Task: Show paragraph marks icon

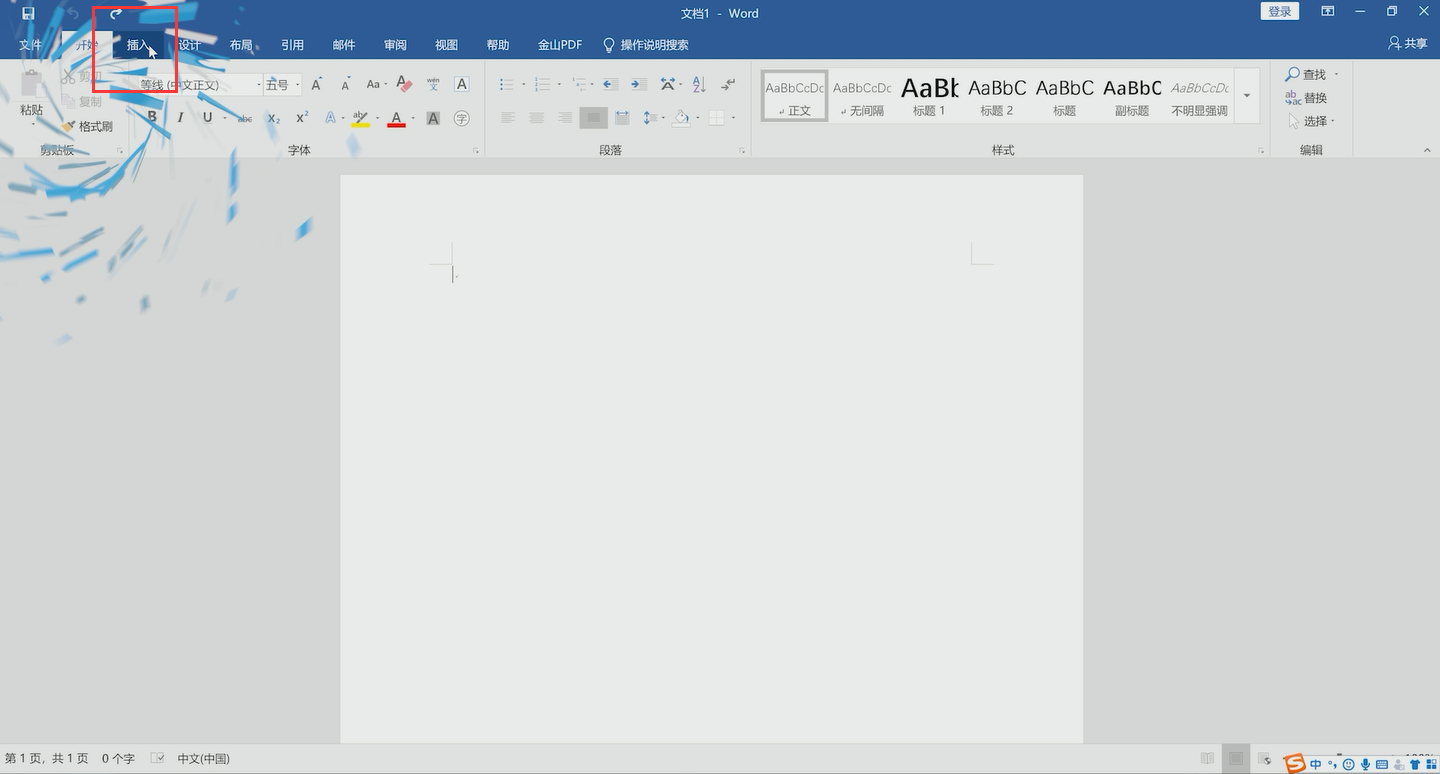Action: 729,85
